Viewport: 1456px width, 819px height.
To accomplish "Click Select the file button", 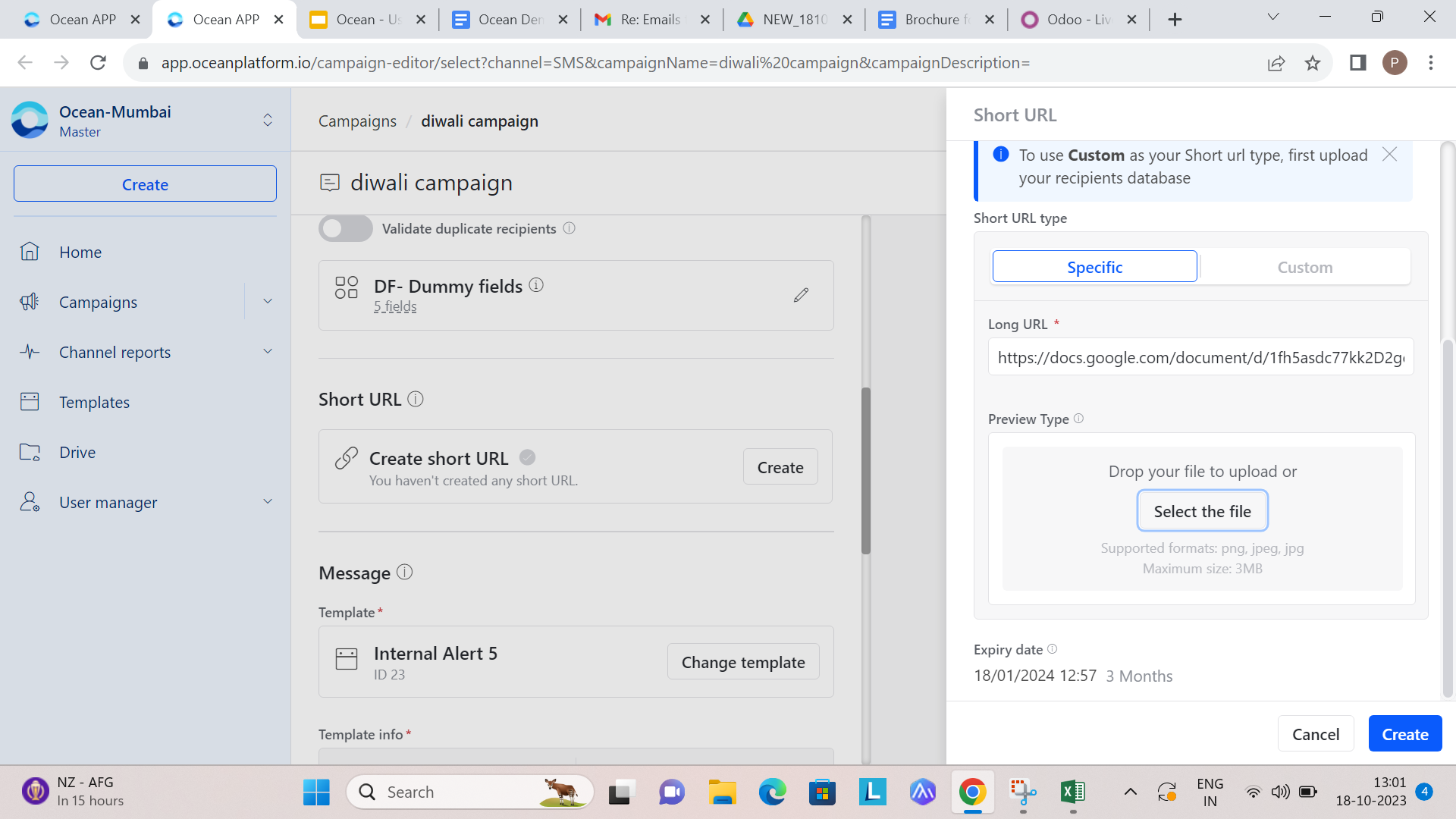I will 1202,510.
